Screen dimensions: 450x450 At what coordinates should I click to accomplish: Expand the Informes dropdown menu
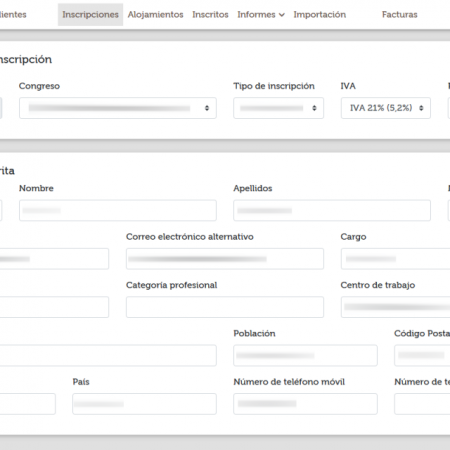(261, 15)
